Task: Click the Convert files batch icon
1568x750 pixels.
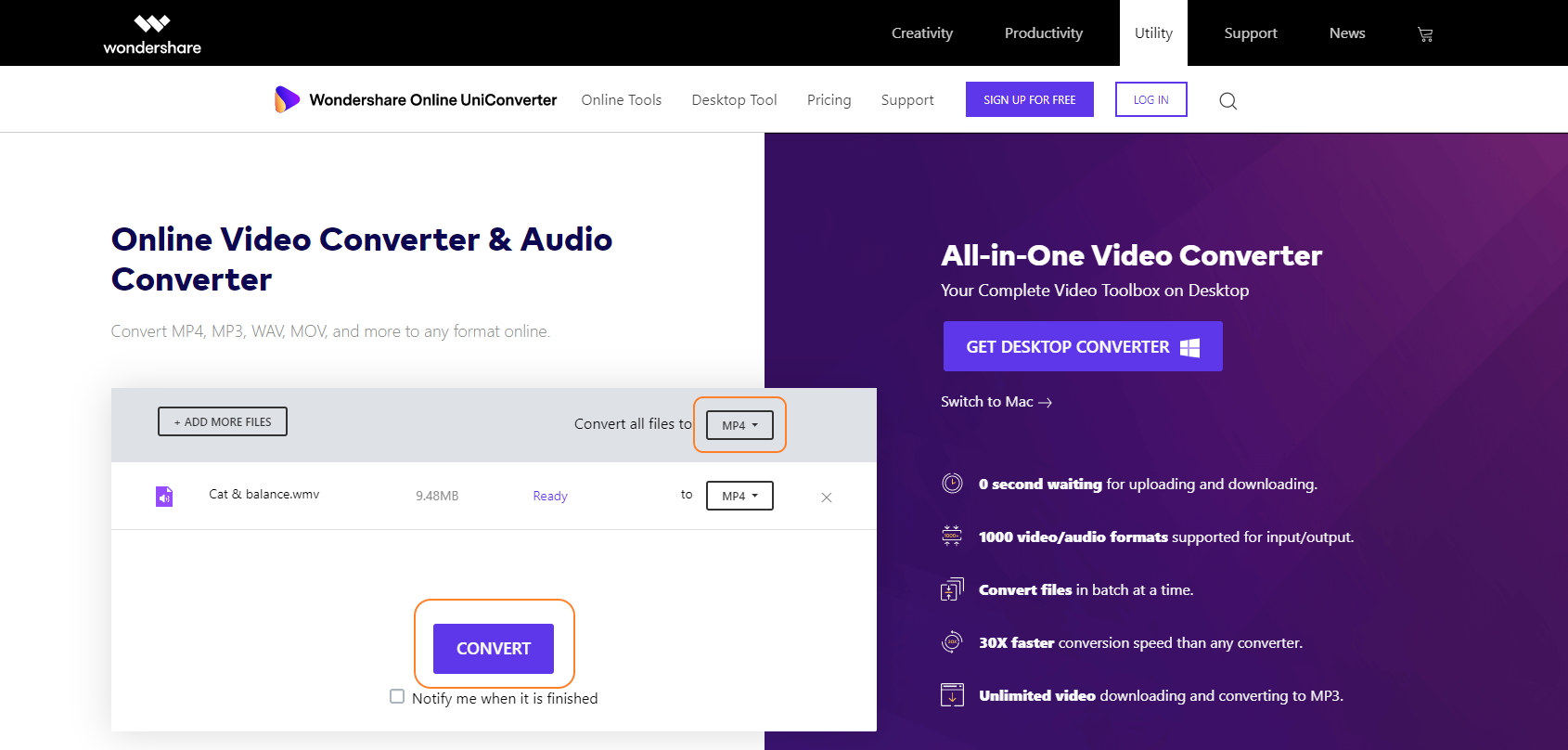Action: tap(952, 589)
